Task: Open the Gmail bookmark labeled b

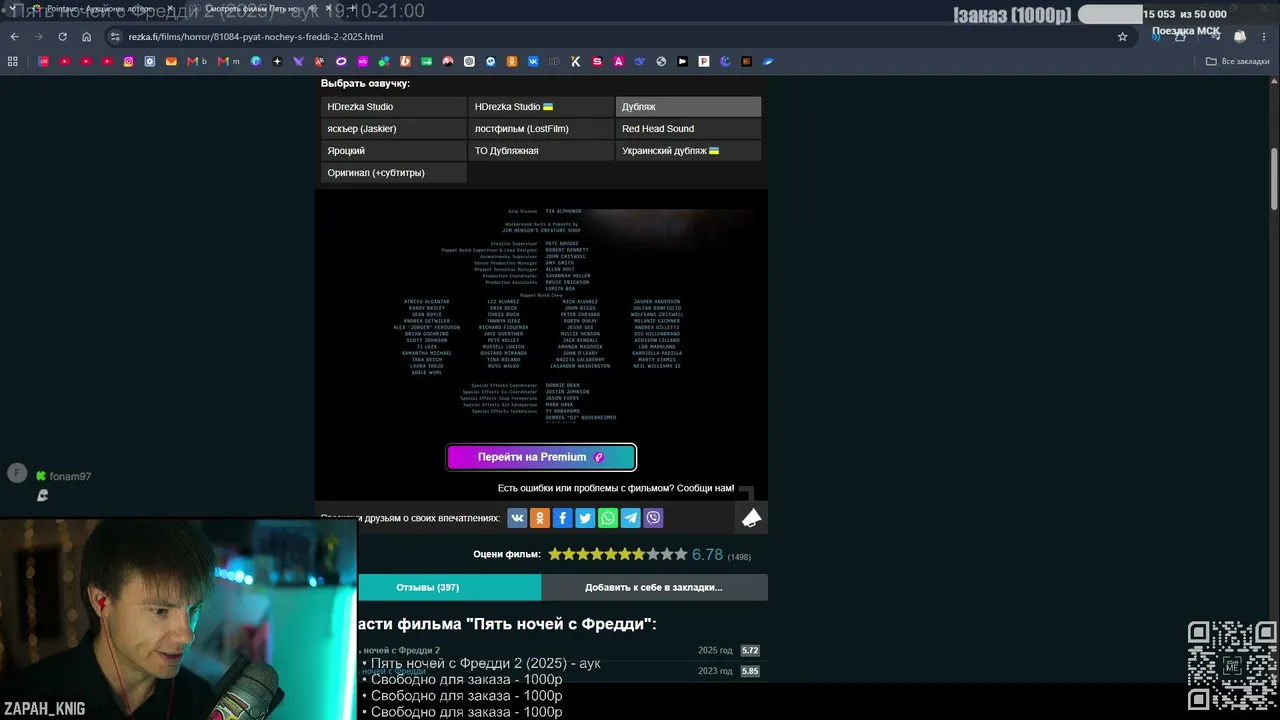Action: [x=197, y=61]
